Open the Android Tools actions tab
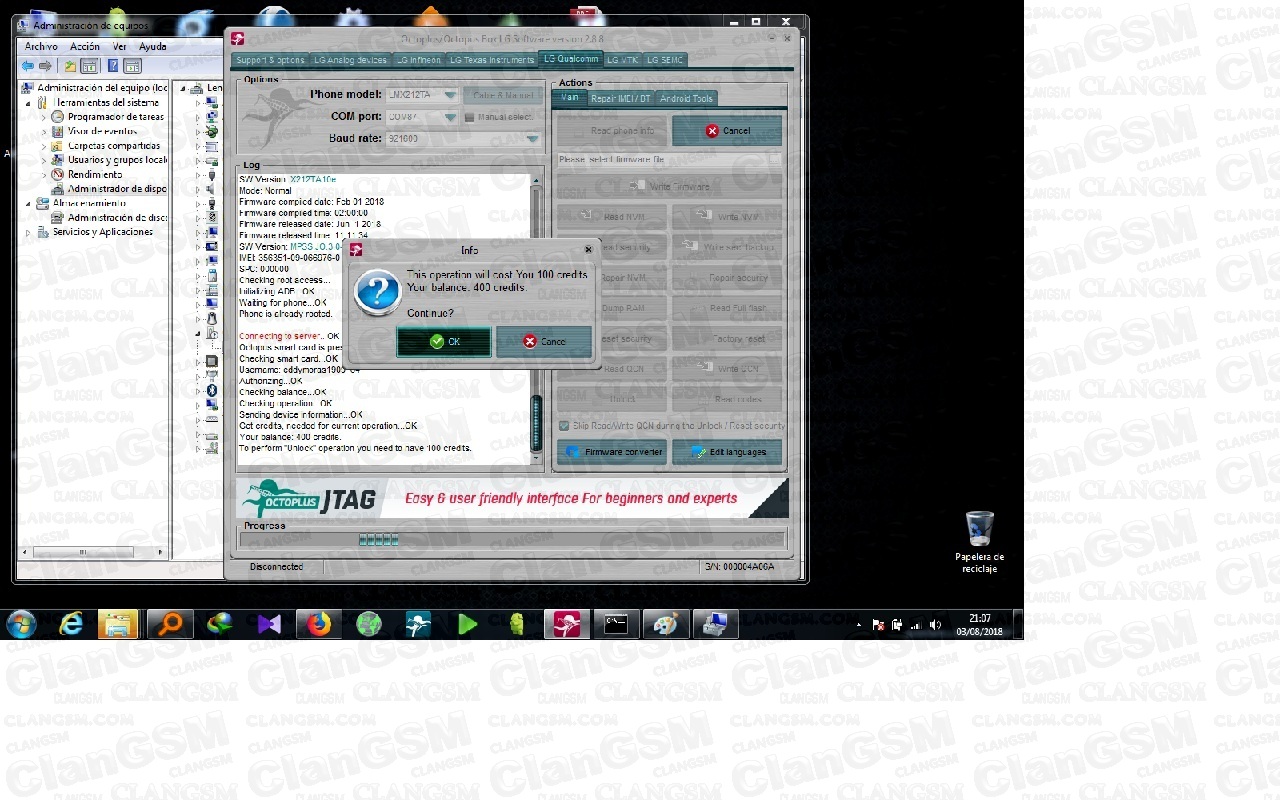1280x800 pixels. tap(686, 98)
